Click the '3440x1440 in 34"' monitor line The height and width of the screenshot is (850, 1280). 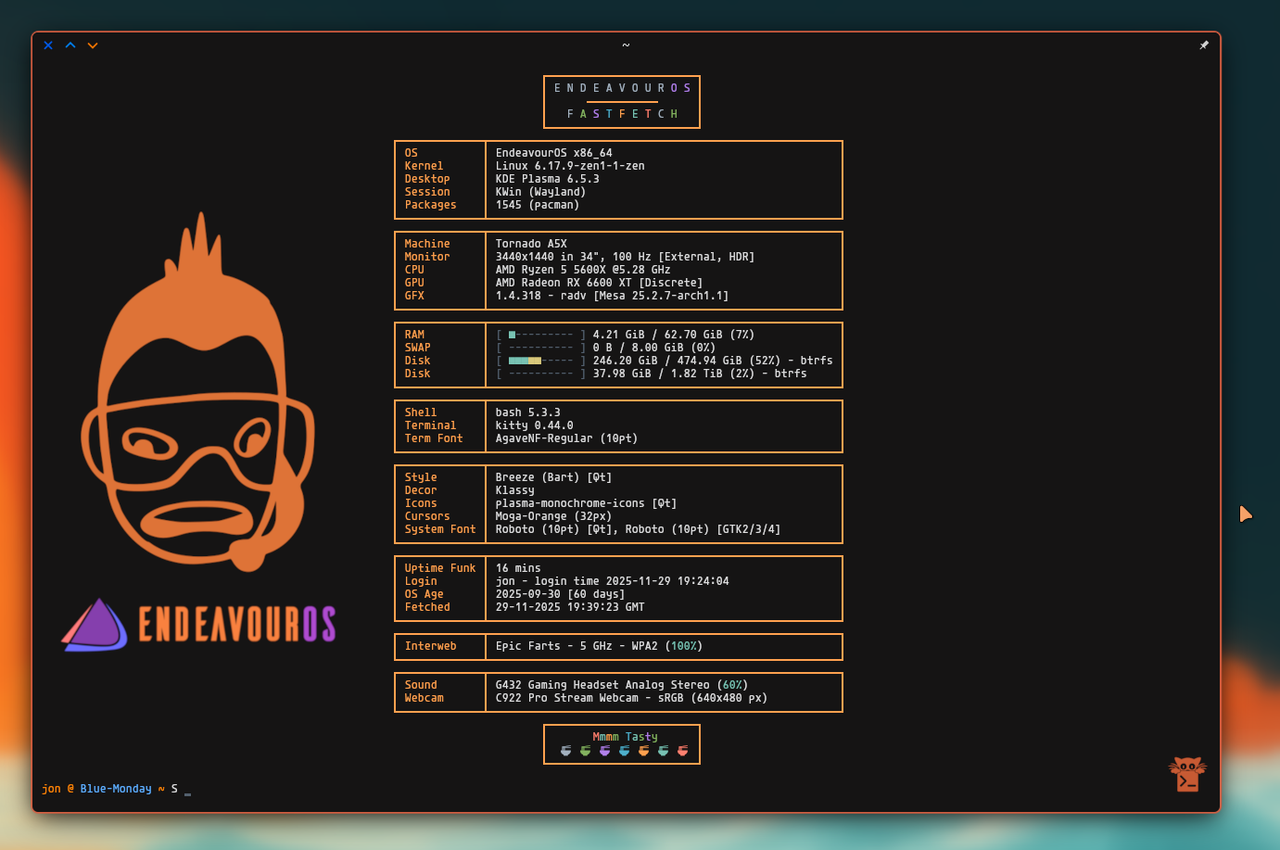click(x=625, y=257)
